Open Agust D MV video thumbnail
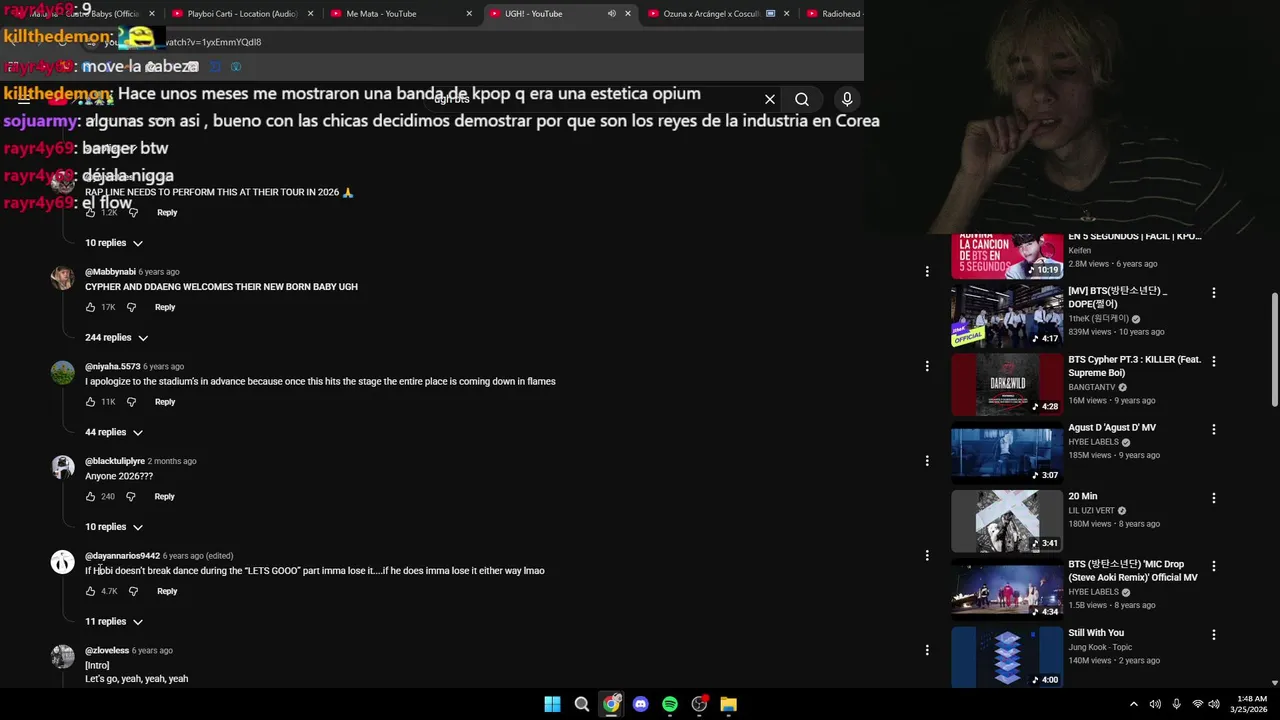1280x720 pixels. (1007, 453)
